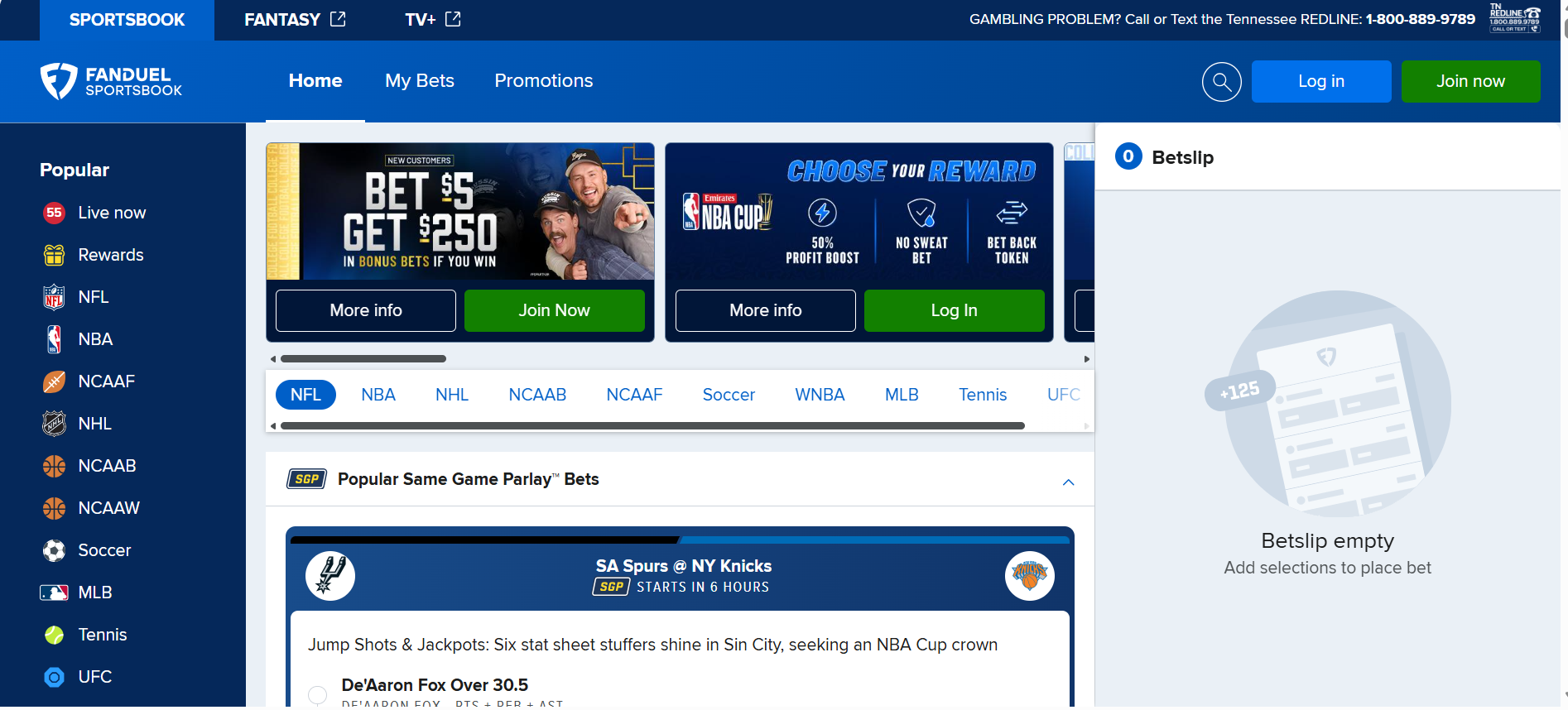
Task: Click the Bet $5 Get $250 banner image
Action: (460, 211)
